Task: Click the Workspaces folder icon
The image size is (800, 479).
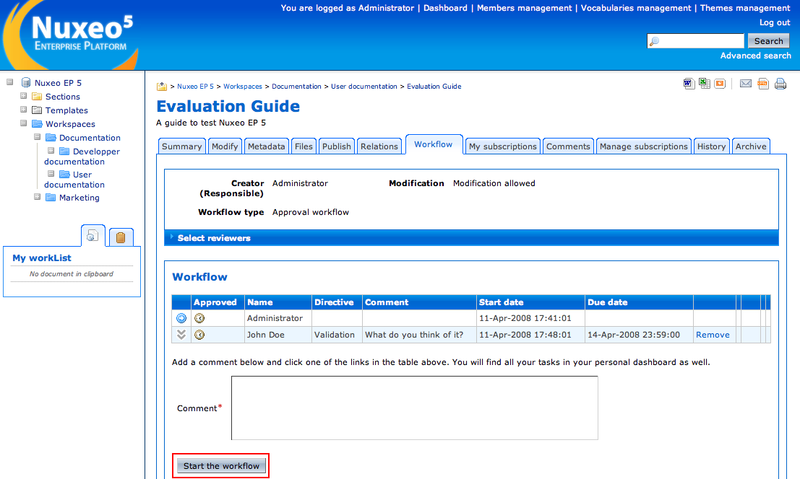Action: click(37, 123)
